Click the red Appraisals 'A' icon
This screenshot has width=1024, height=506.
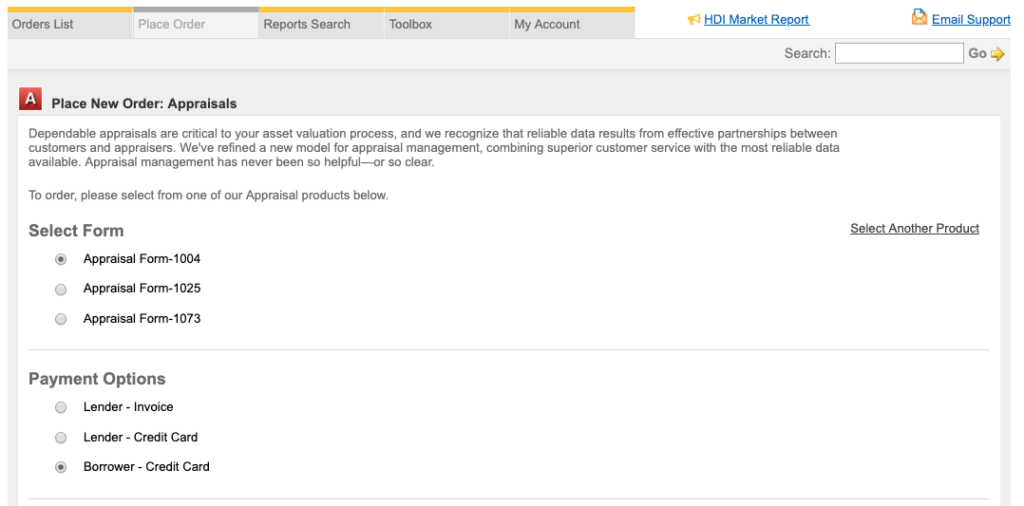point(31,99)
